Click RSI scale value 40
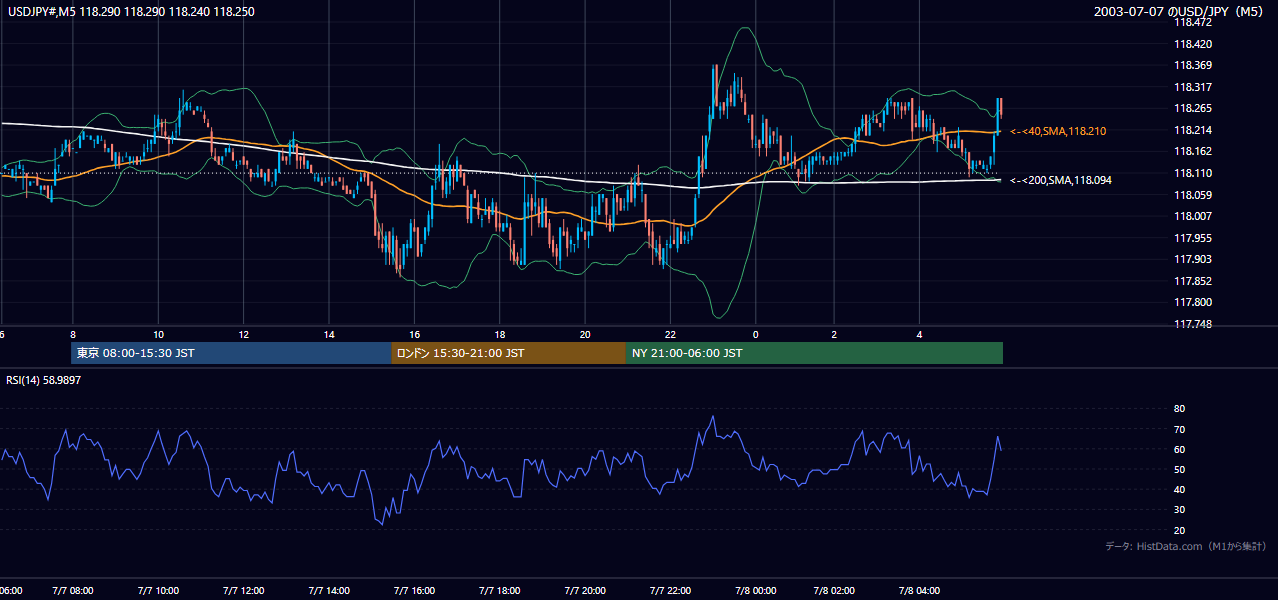 (1179, 489)
